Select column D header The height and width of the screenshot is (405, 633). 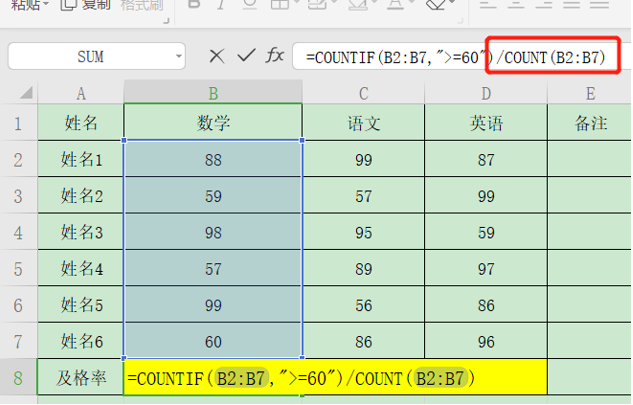pos(486,93)
